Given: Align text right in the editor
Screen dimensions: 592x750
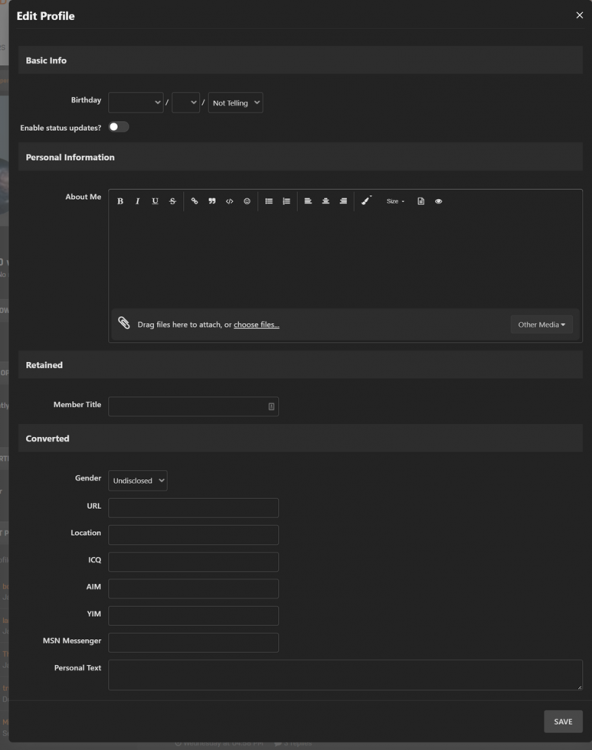Looking at the screenshot, I should [x=343, y=201].
